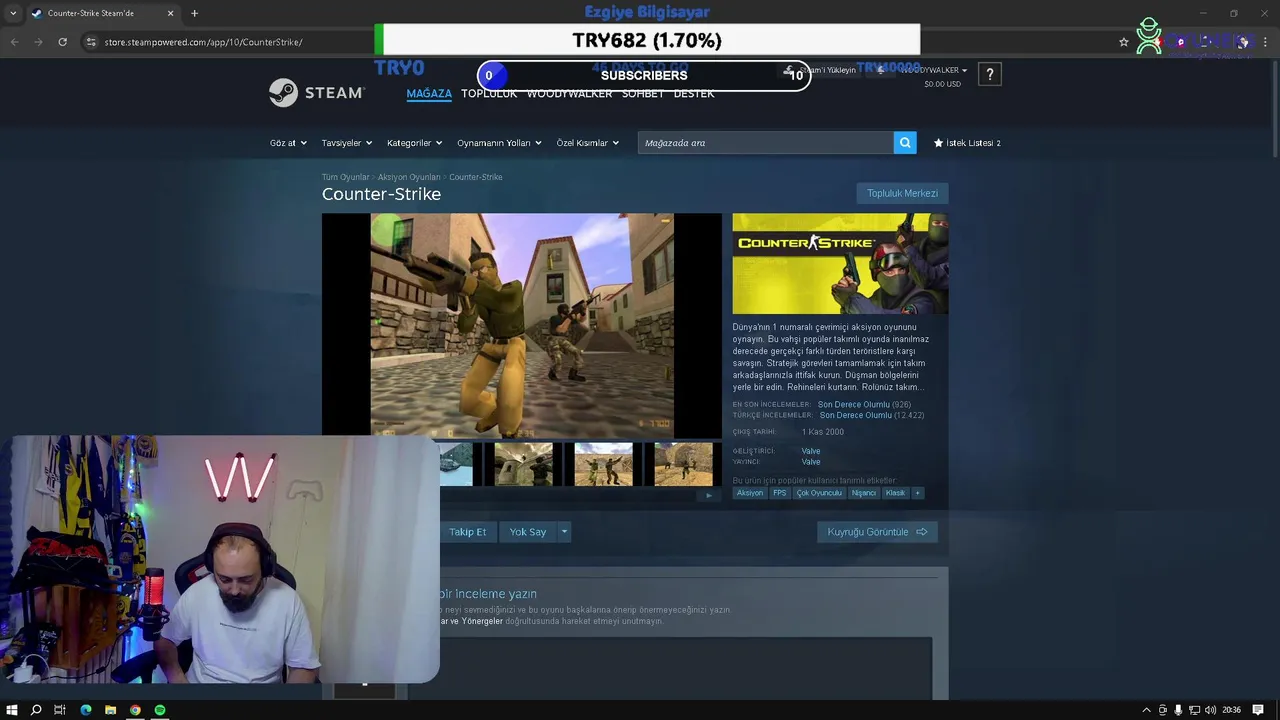
Task: Click the Counter-Strike yellow header image
Action: pos(840,264)
